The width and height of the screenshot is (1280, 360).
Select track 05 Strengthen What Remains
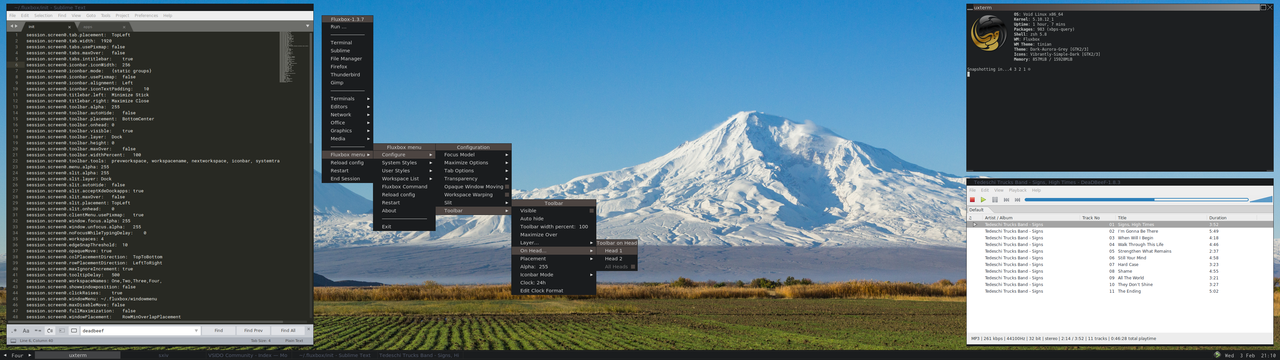[1119, 251]
